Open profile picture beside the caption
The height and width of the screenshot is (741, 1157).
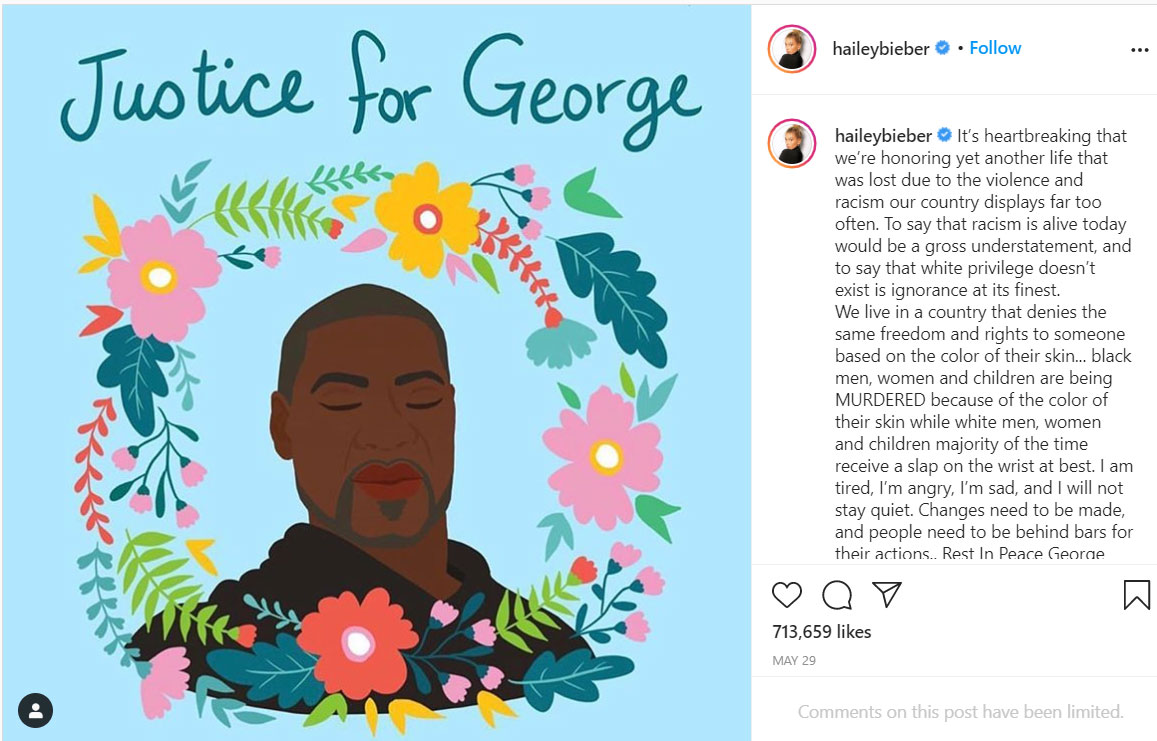coord(792,142)
